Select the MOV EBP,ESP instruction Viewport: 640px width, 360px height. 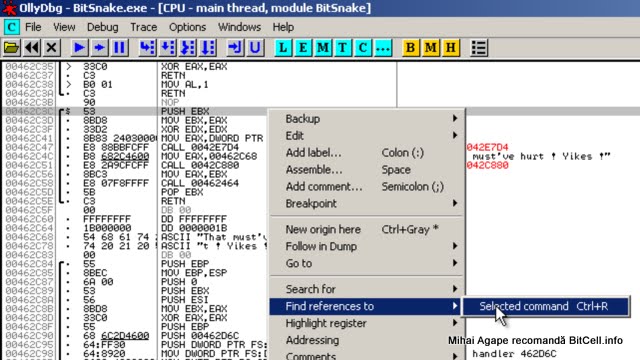pos(194,273)
